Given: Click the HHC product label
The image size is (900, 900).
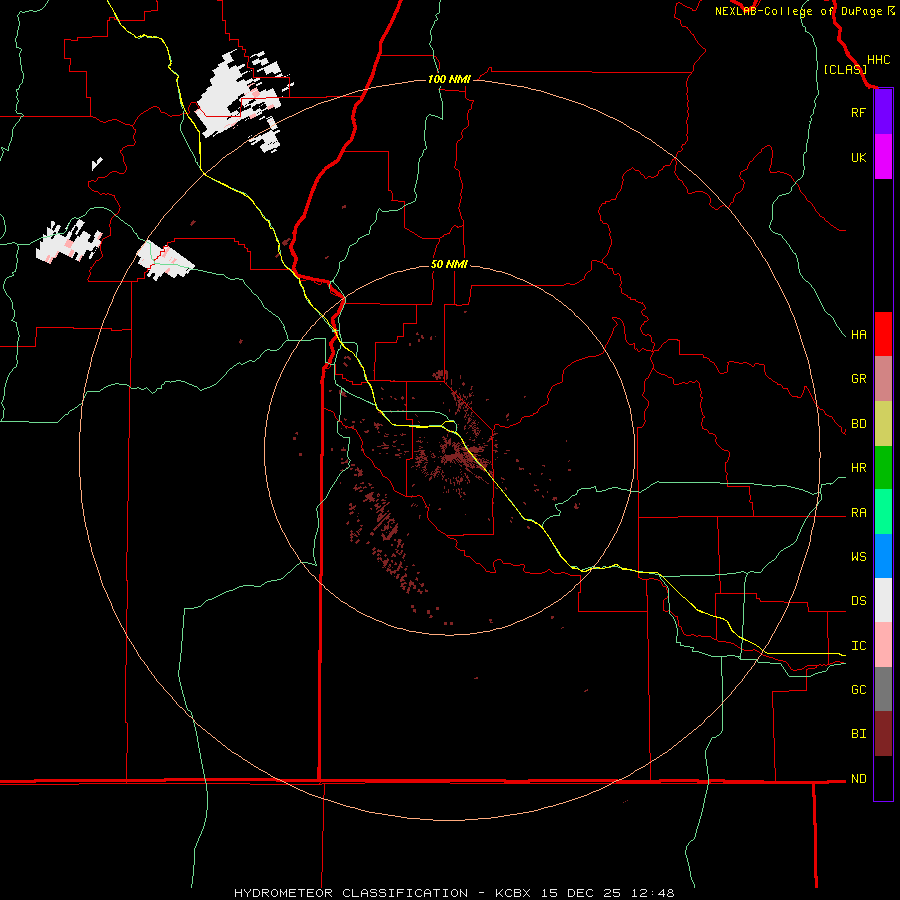Looking at the screenshot, I should point(878,60).
